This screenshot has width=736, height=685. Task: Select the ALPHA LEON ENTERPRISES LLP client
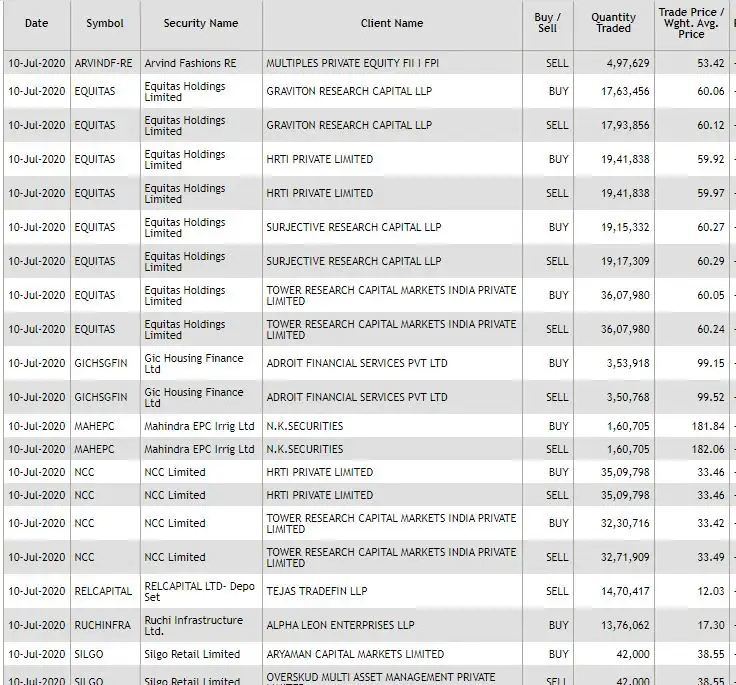pyautogui.click(x=340, y=625)
